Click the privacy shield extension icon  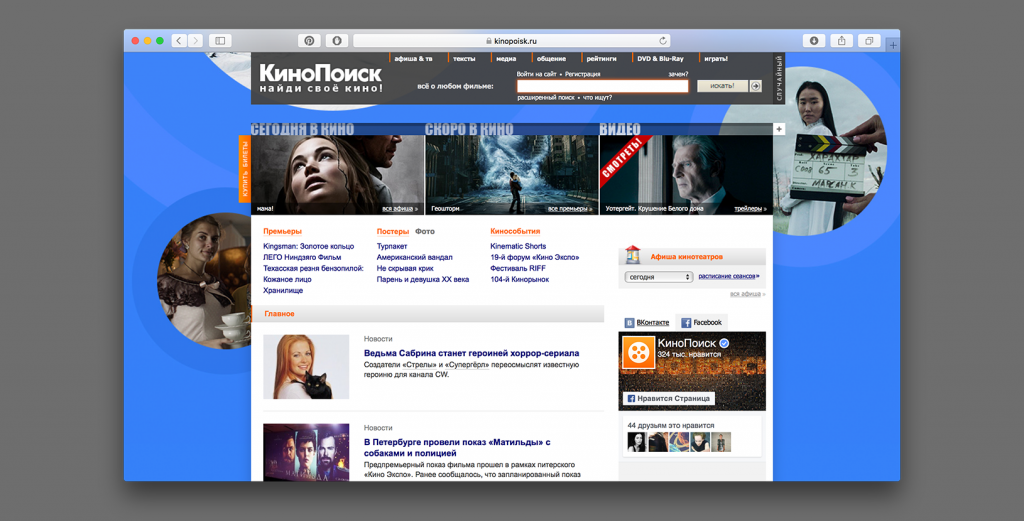(x=337, y=40)
